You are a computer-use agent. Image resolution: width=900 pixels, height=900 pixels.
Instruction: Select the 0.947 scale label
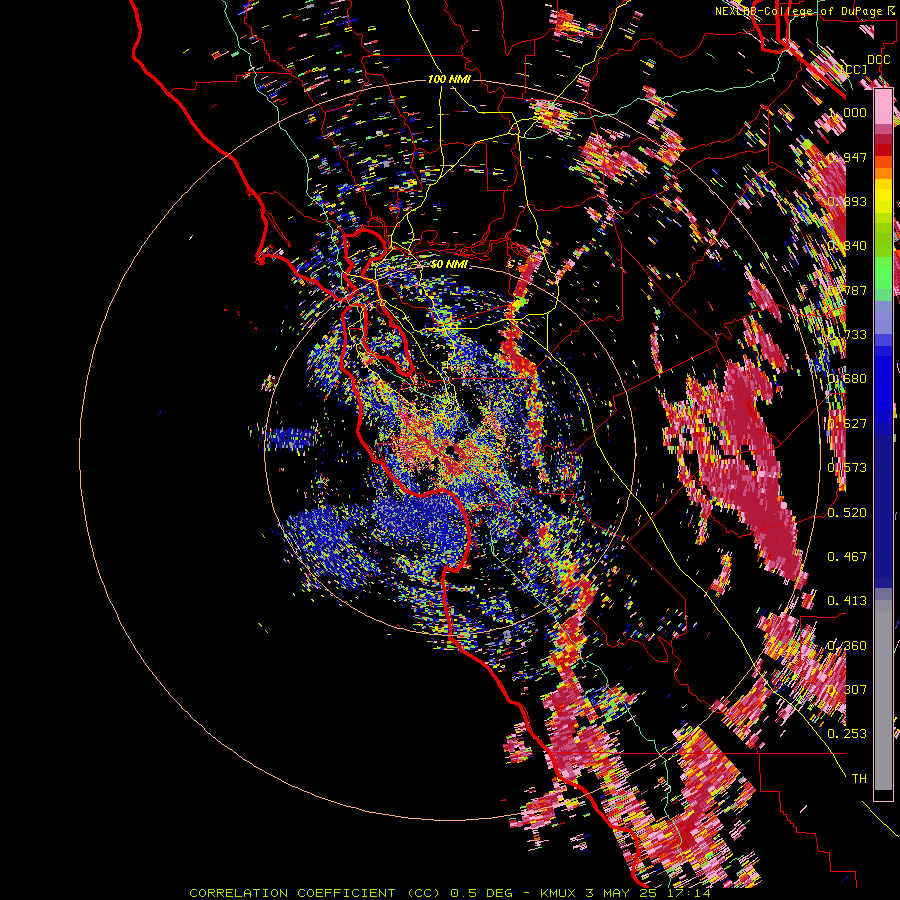(848, 157)
